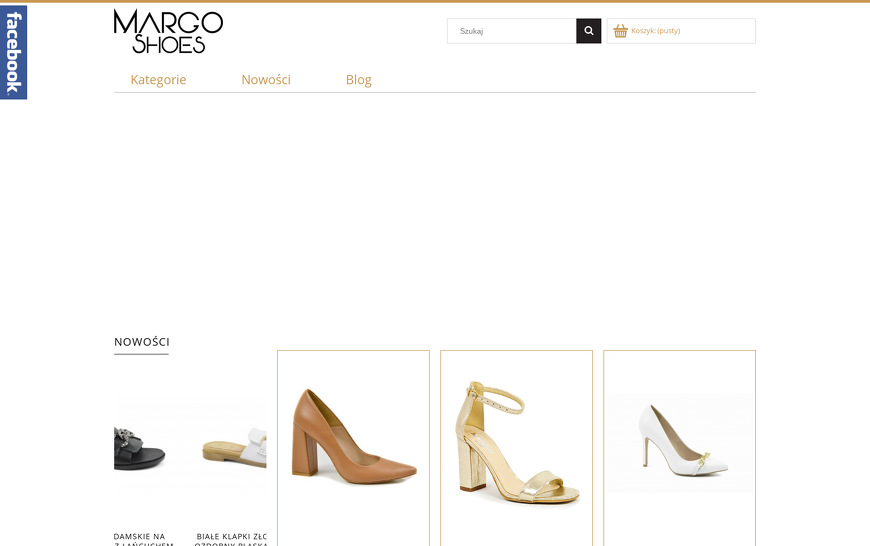Open the Blog menu item
The height and width of the screenshot is (546, 870).
[358, 80]
